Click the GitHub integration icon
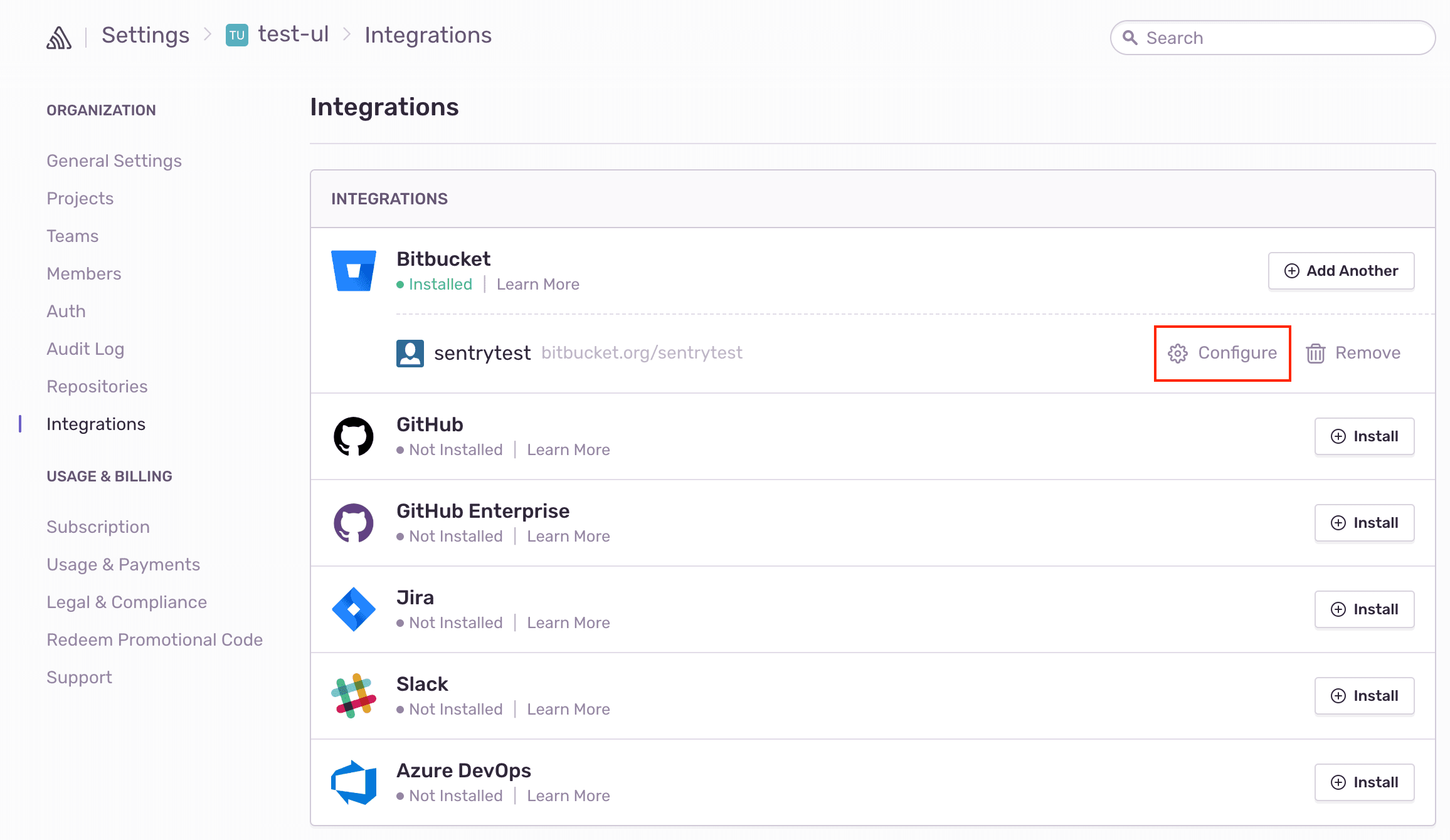 354,435
